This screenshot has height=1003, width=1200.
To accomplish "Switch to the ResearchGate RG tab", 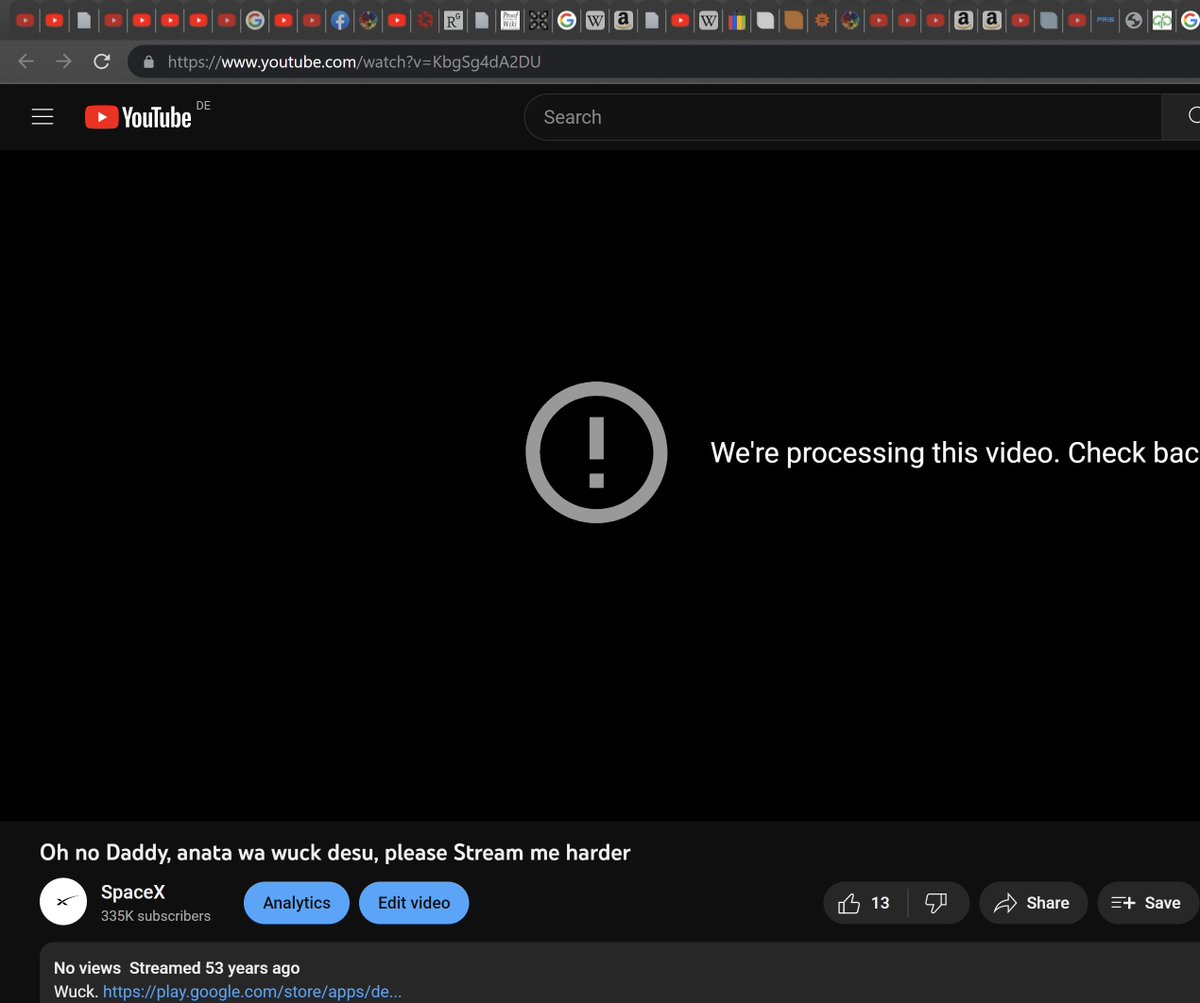I will [452, 19].
